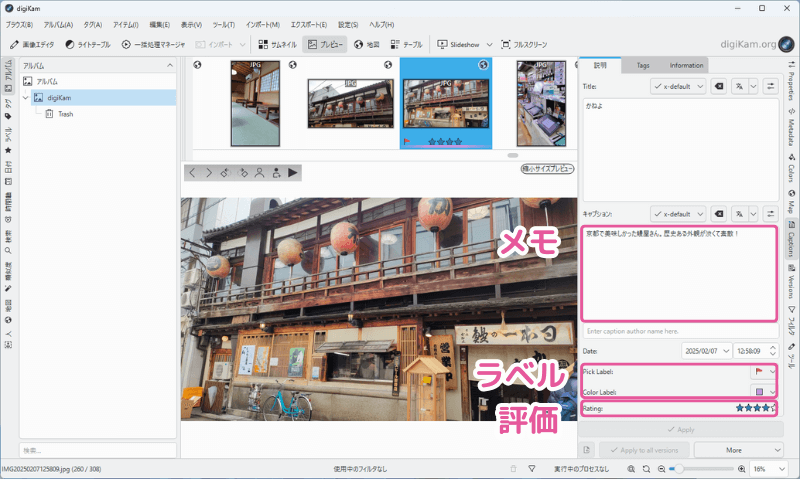
Task: Toggle プレビュー preview mode
Action: point(326,45)
